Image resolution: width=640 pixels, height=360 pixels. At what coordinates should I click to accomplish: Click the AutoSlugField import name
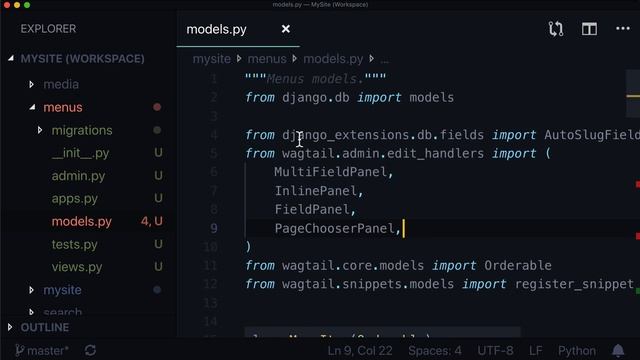[x=592, y=135]
